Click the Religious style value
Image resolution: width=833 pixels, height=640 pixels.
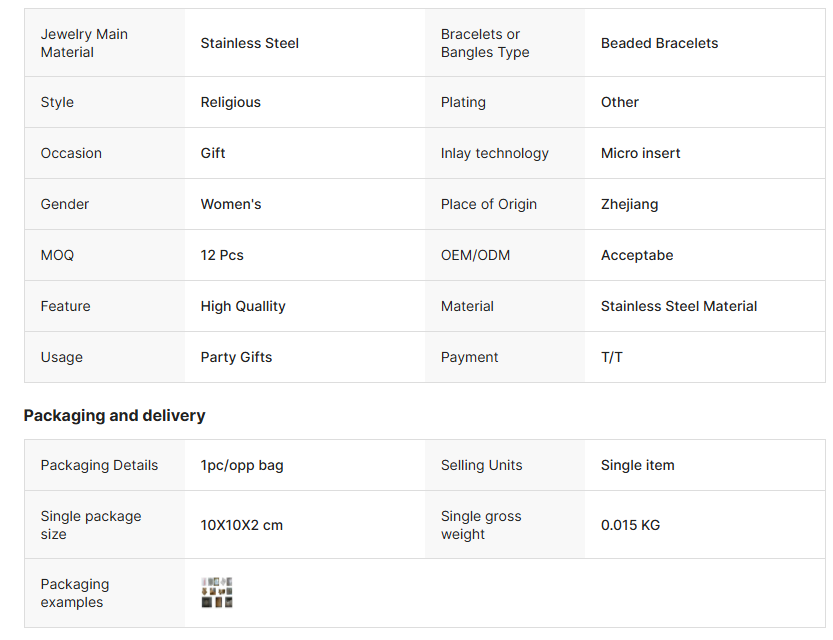[x=230, y=102]
